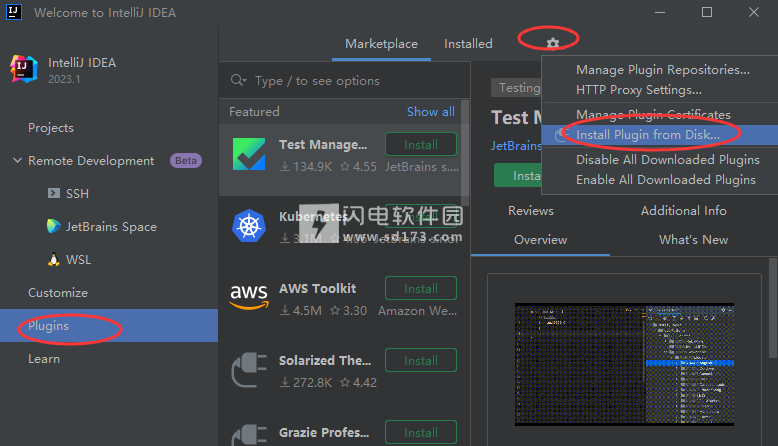The height and width of the screenshot is (446, 778).
Task: Select SSH under Remote Development
Action: 77,193
